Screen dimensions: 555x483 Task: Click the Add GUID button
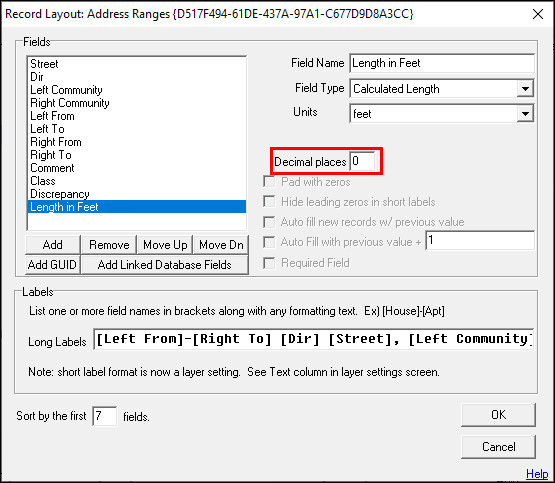tap(53, 265)
